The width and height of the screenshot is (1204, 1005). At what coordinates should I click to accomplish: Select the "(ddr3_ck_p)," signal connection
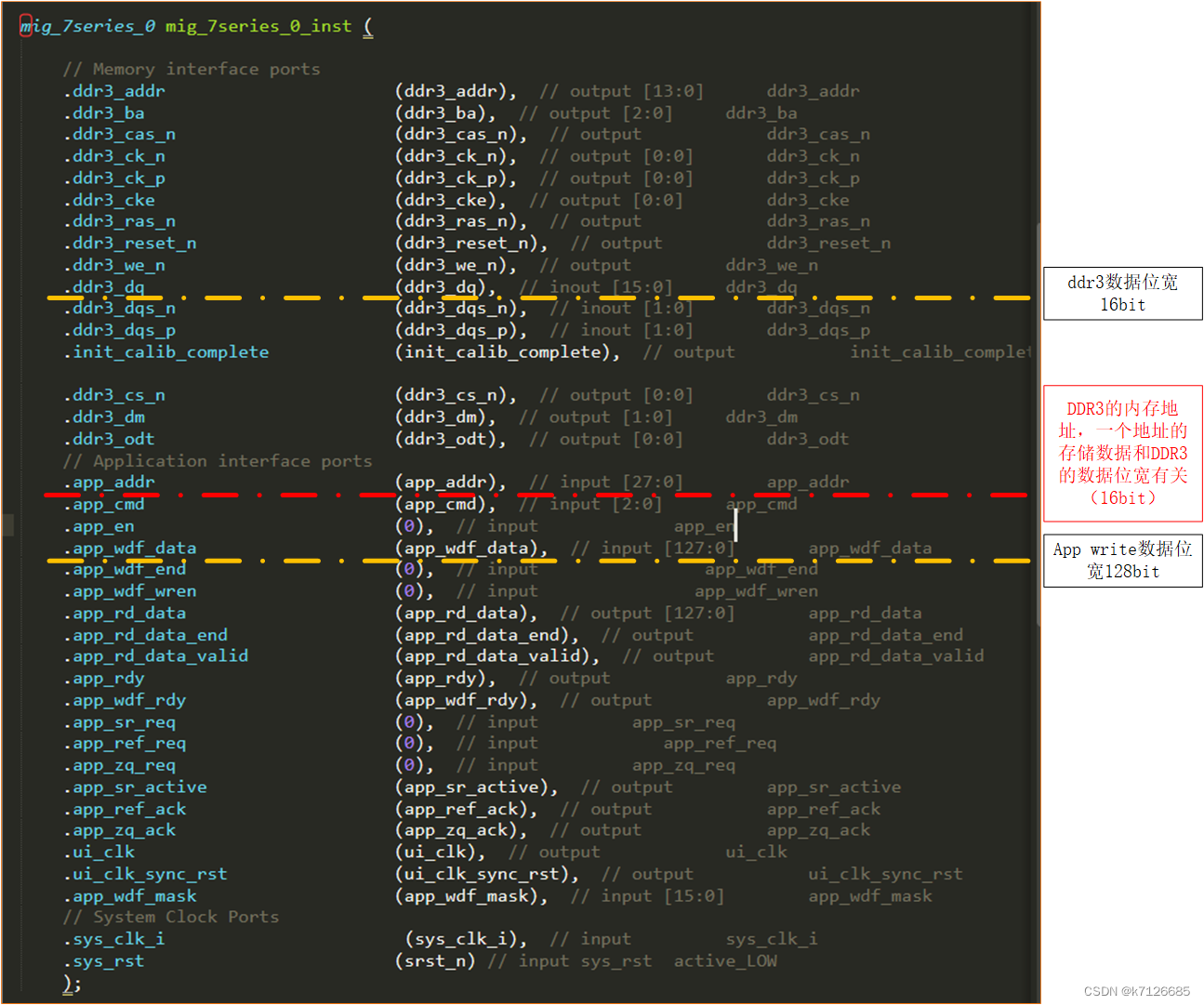tap(456, 179)
